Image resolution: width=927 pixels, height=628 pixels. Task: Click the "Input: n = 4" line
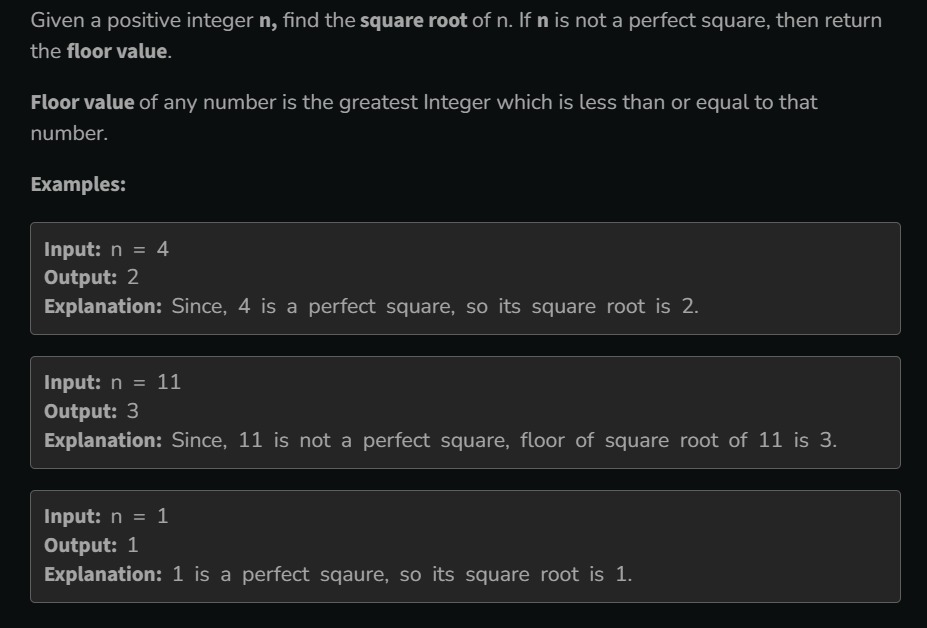pyautogui.click(x=107, y=249)
